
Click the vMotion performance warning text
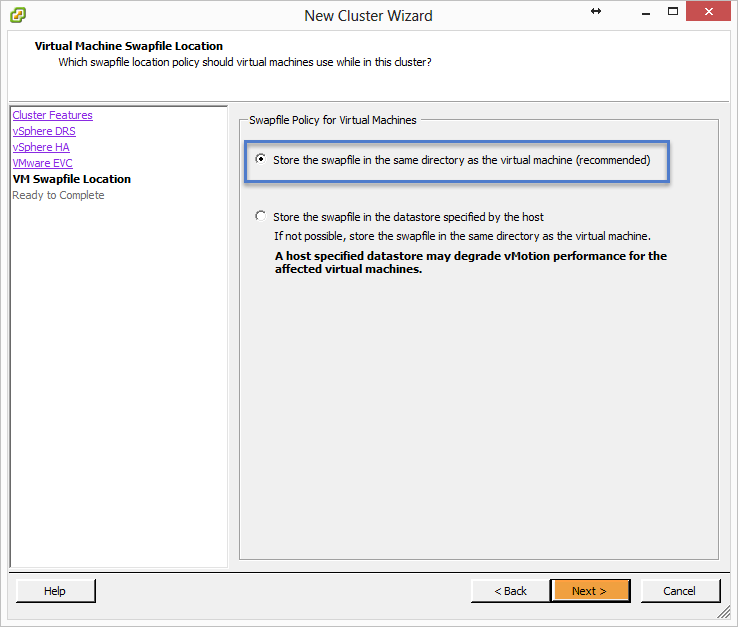pos(471,263)
